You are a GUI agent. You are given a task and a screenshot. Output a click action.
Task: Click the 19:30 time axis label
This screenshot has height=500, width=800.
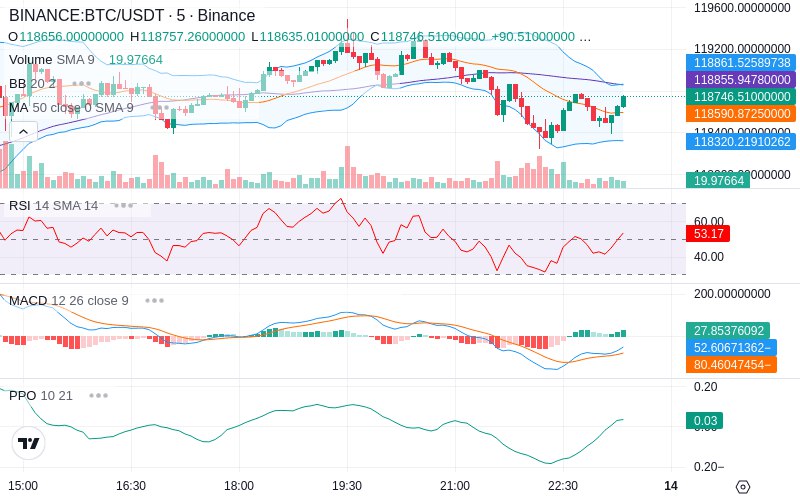(x=347, y=486)
